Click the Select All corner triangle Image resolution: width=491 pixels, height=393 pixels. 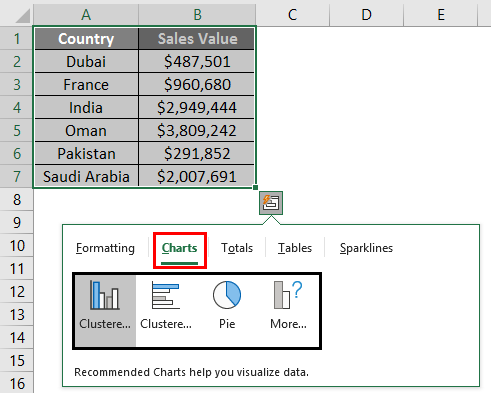pyautogui.click(x=22, y=15)
